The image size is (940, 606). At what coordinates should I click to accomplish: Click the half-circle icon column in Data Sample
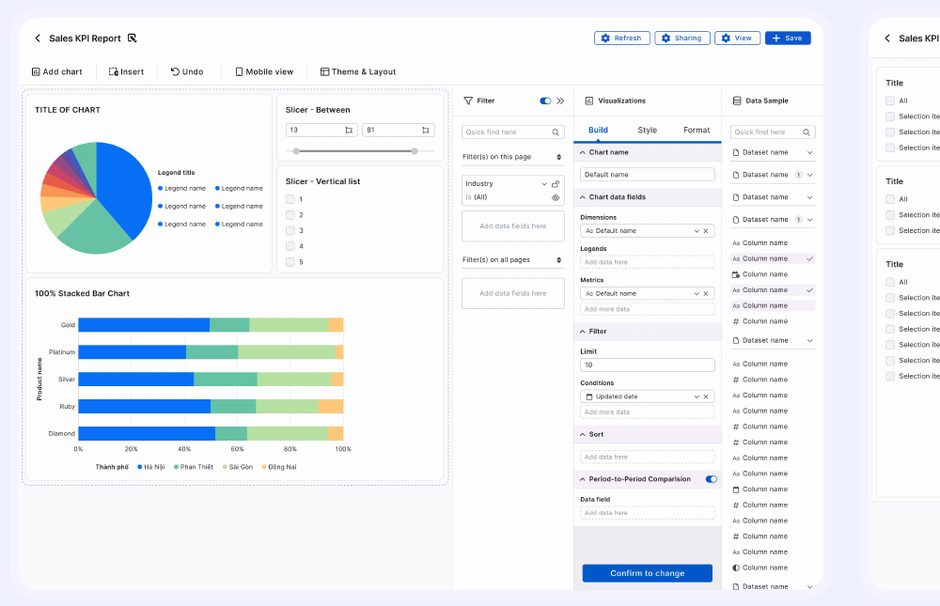(736, 568)
